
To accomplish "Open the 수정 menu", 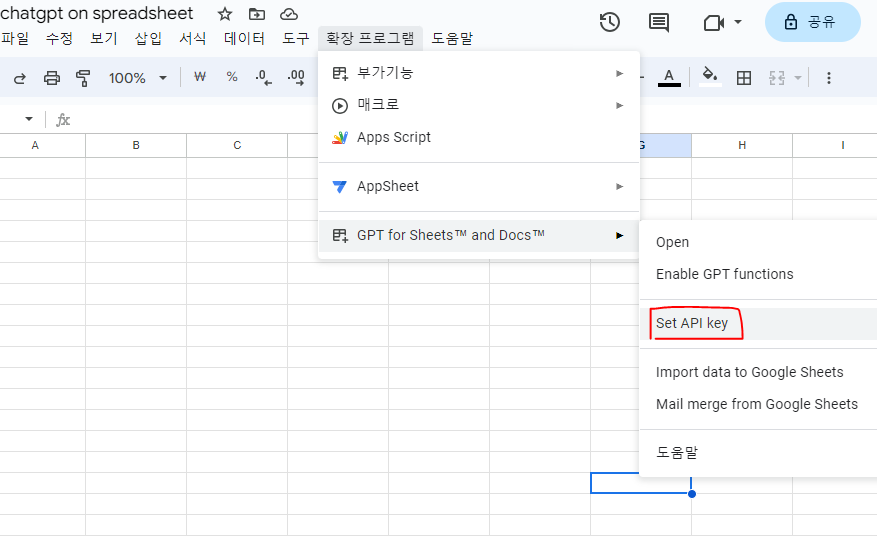I will pos(59,38).
